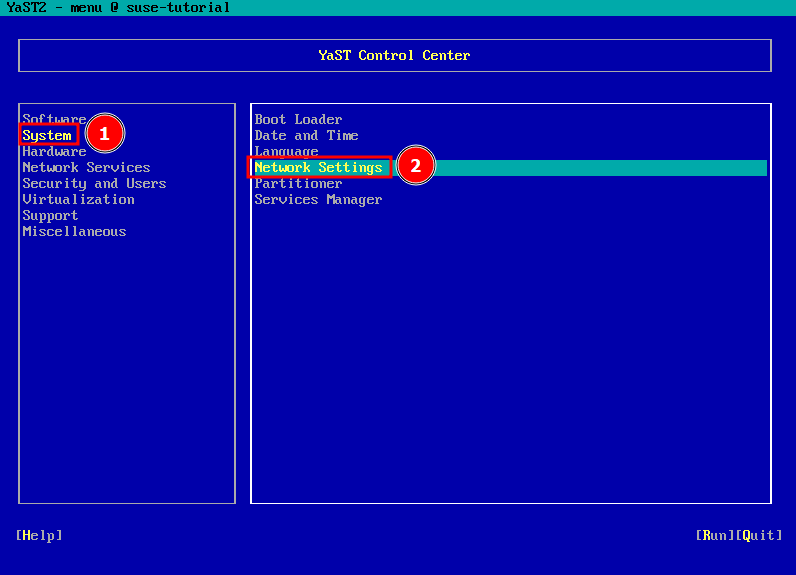Image resolution: width=796 pixels, height=575 pixels.
Task: Open the Date and Time module
Action: coord(307,136)
